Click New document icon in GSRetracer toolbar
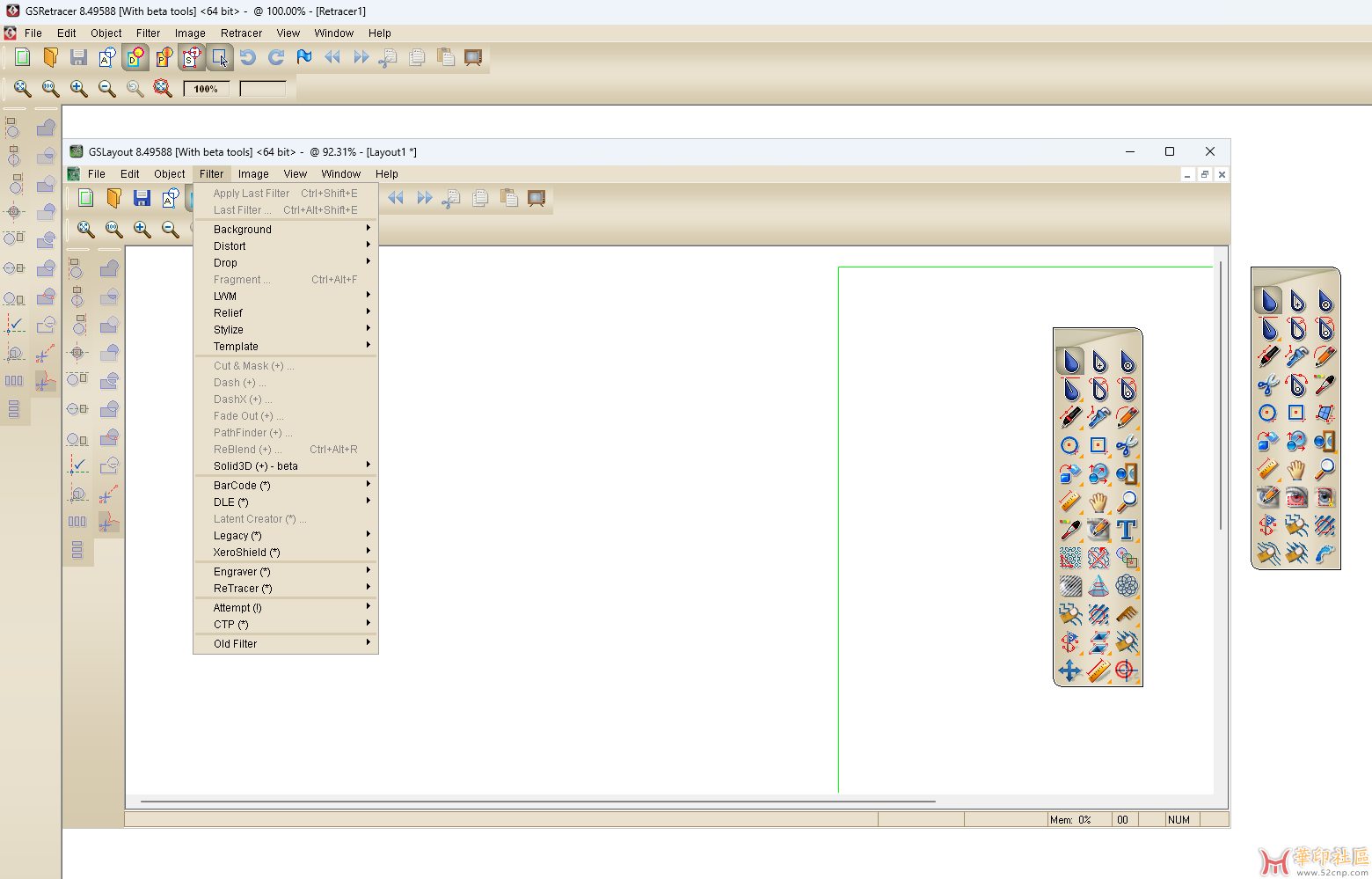1372x879 pixels. [23, 57]
